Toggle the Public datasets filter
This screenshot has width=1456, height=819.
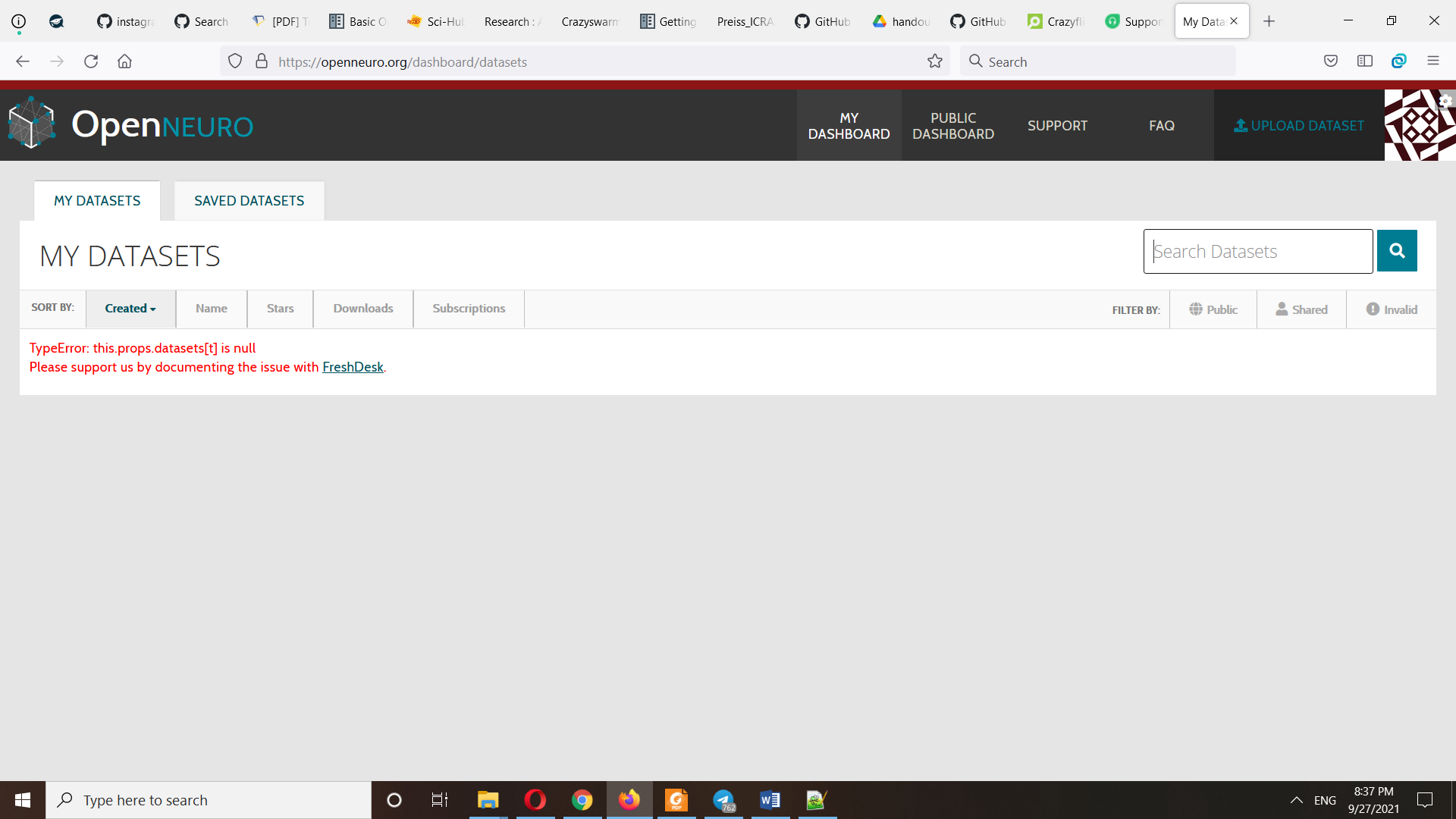click(x=1213, y=309)
